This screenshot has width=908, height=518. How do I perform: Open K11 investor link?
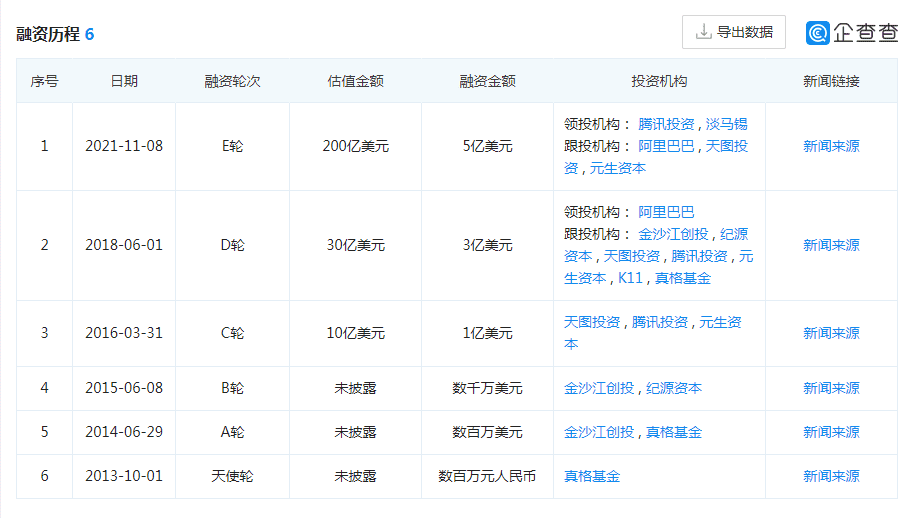click(x=630, y=278)
